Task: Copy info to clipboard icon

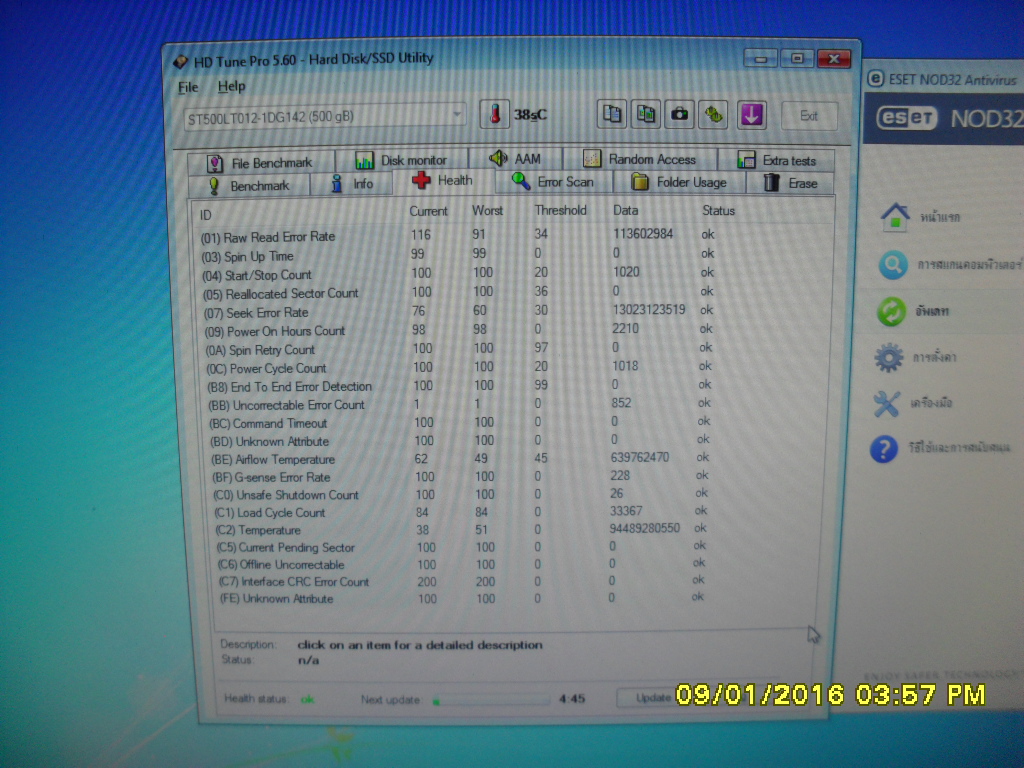Action: tap(612, 114)
